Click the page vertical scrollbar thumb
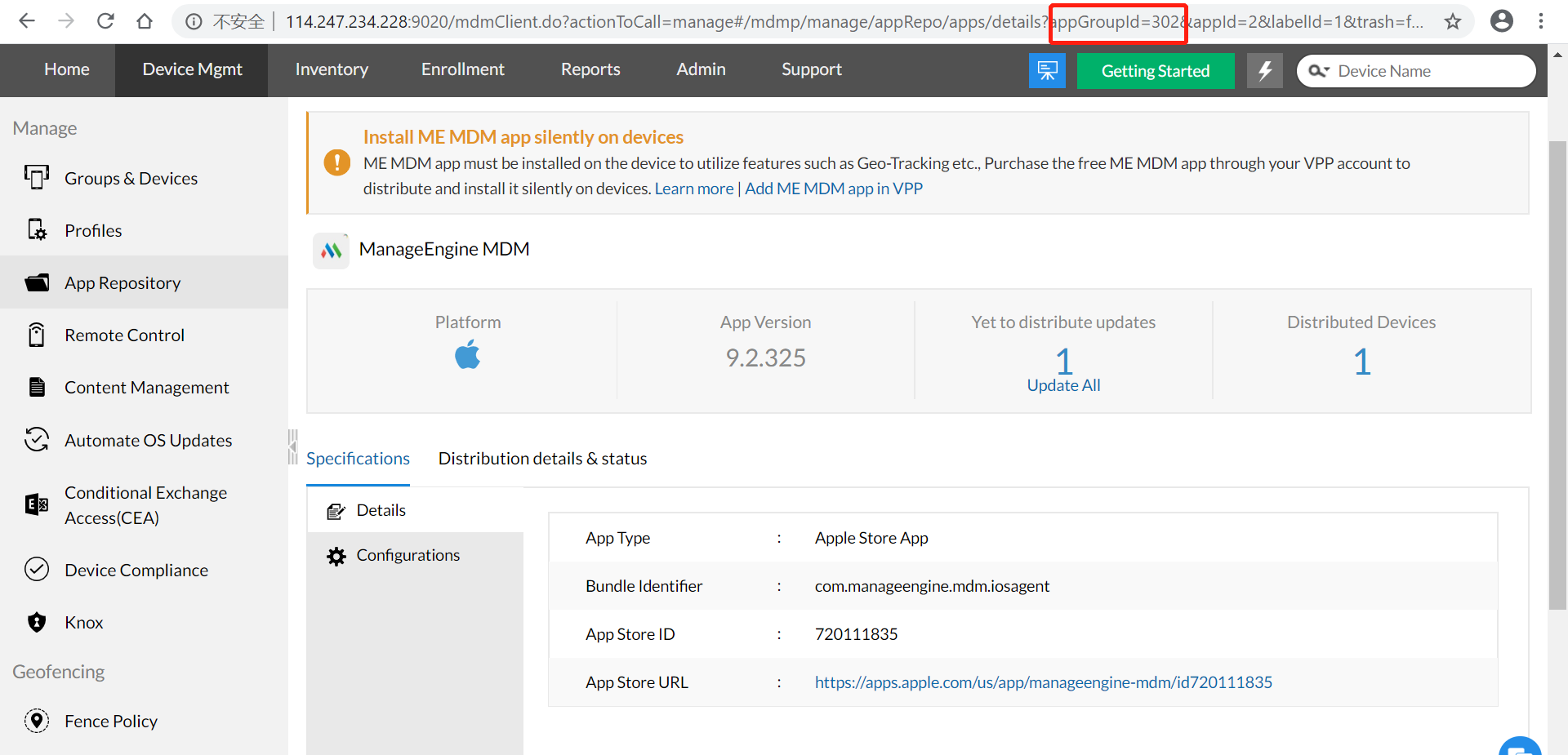Image resolution: width=1568 pixels, height=755 pixels. (x=1557, y=375)
